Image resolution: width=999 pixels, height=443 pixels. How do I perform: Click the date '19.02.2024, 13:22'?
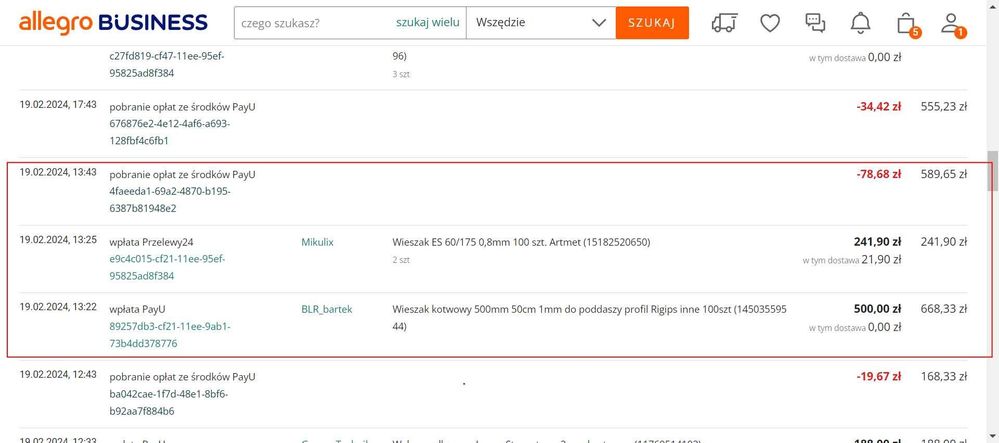coord(58,307)
